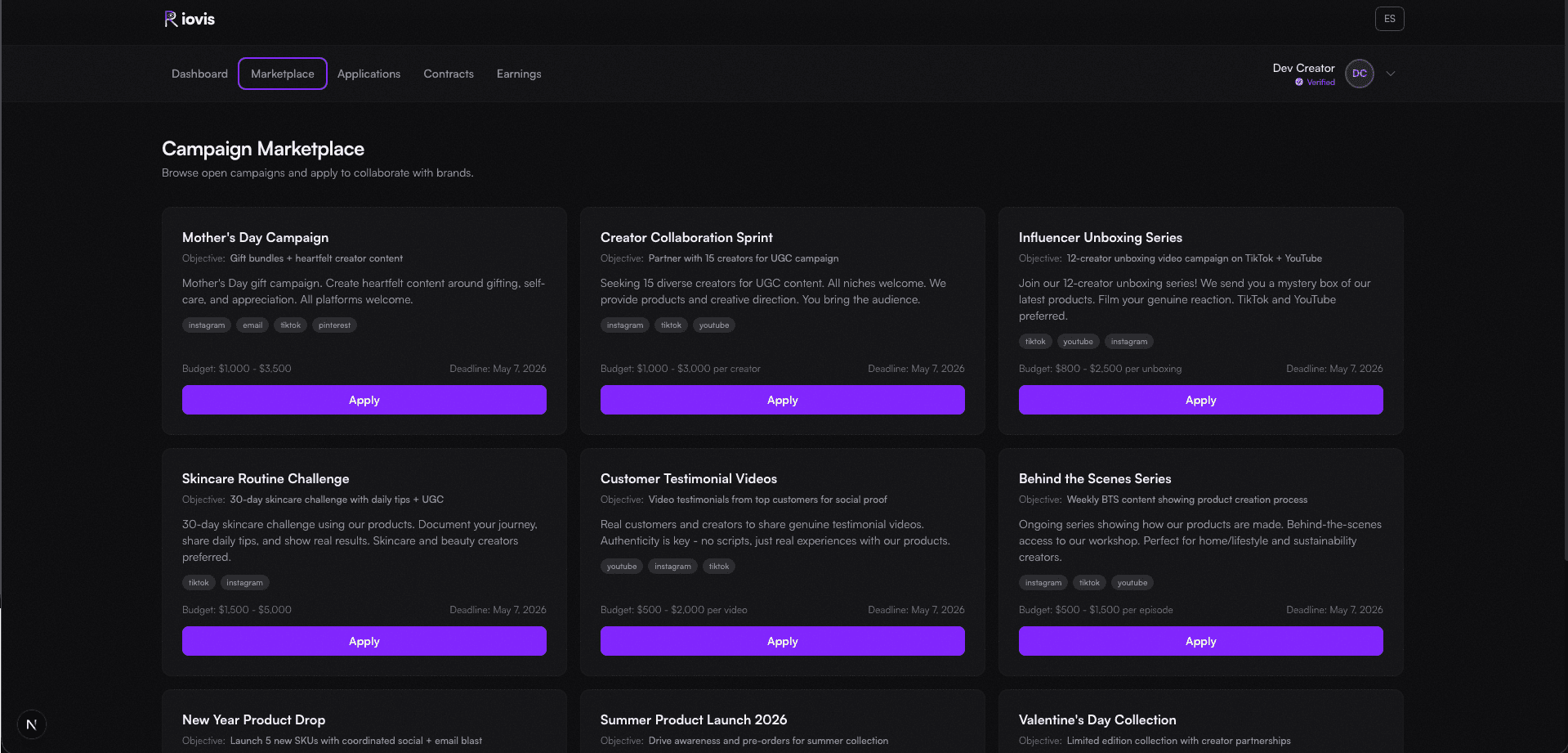The width and height of the screenshot is (1568, 753).
Task: Apply to Mother's Day Campaign
Action: 364,400
